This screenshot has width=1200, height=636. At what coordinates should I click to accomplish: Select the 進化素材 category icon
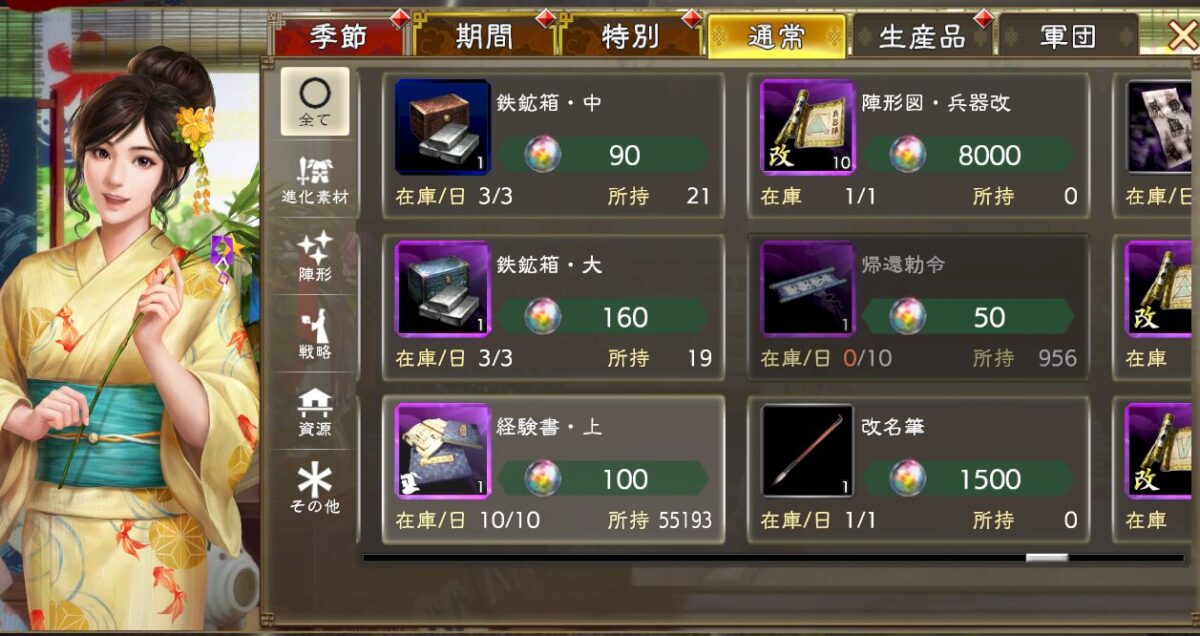pyautogui.click(x=314, y=180)
